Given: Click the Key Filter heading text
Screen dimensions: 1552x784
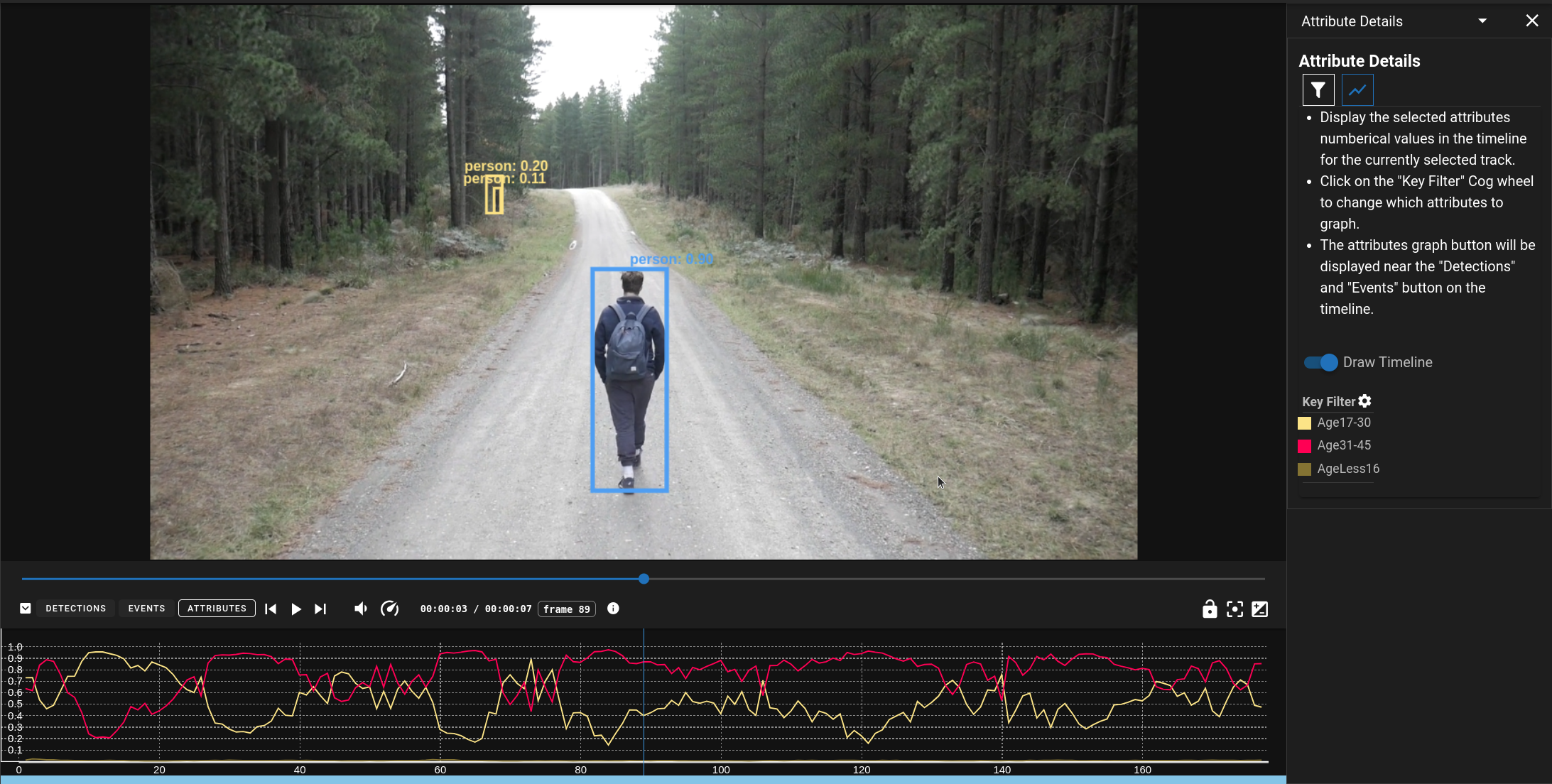Looking at the screenshot, I should pyautogui.click(x=1329, y=401).
